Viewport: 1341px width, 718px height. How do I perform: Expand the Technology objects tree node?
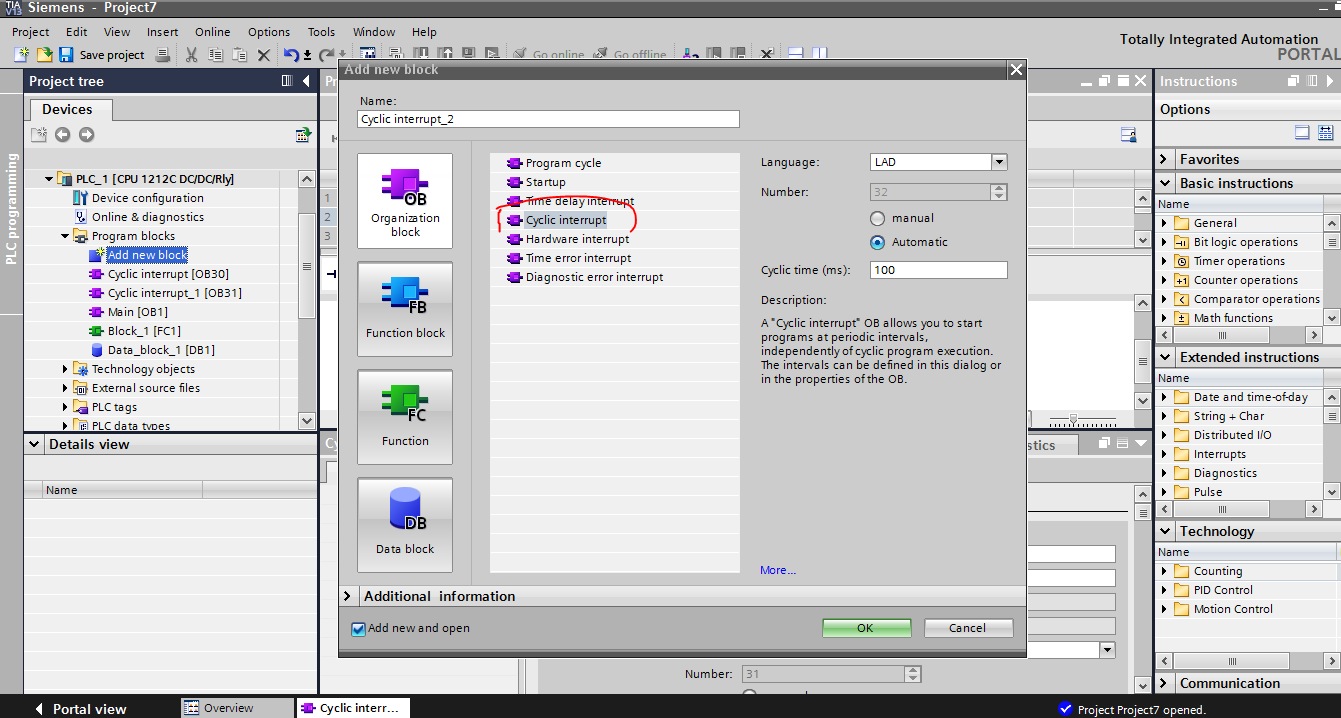coord(66,369)
